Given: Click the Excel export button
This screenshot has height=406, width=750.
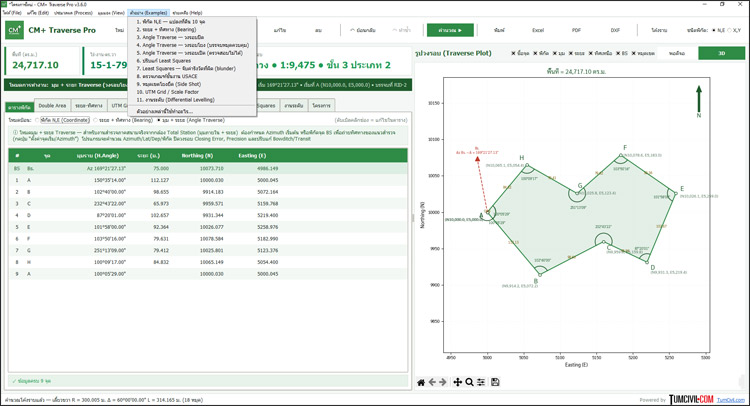Looking at the screenshot, I should click(x=538, y=30).
